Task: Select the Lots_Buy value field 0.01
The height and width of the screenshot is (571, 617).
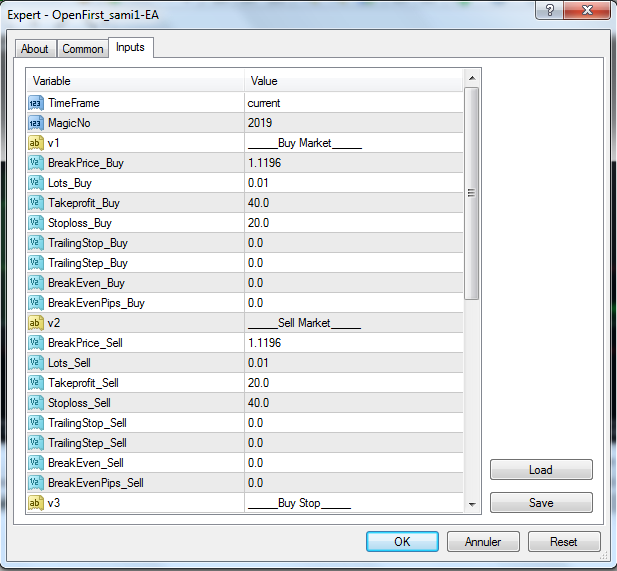Action: pyautogui.click(x=350, y=183)
